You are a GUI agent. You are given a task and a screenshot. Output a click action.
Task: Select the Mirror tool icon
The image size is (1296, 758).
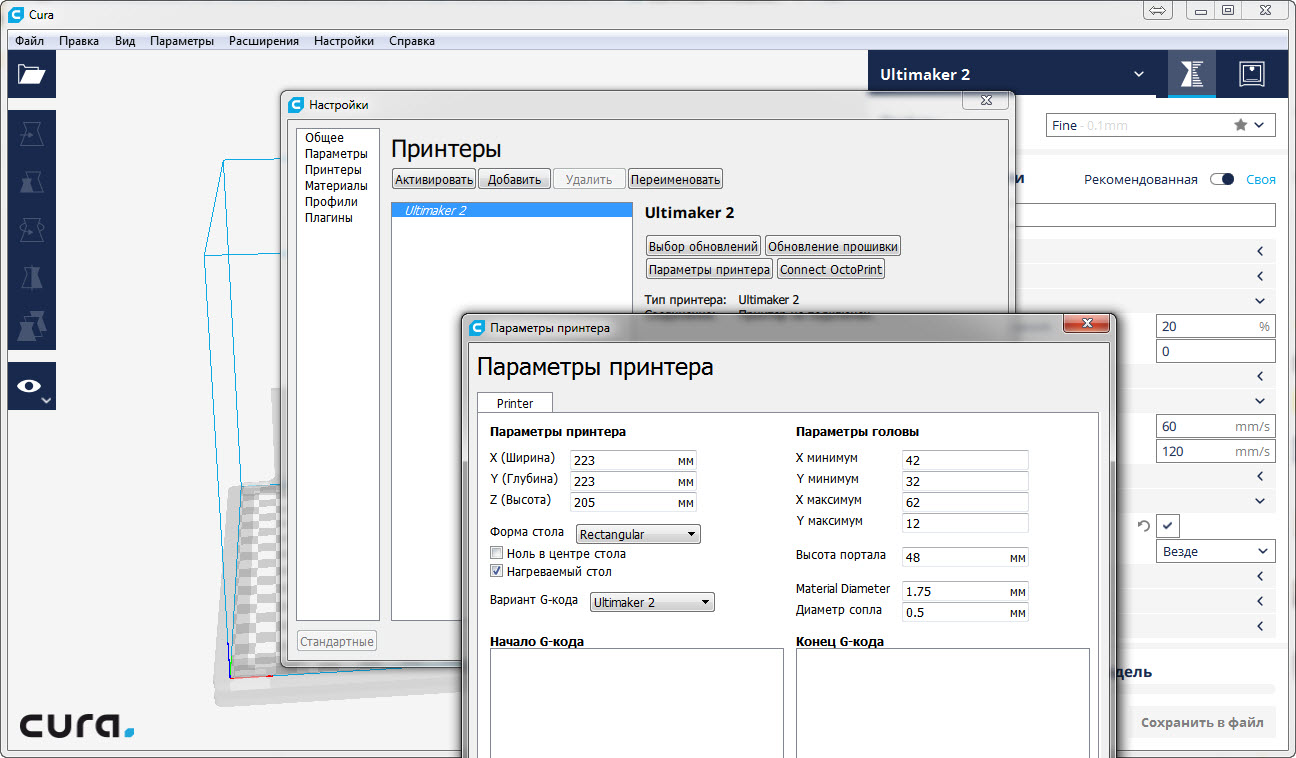click(32, 277)
